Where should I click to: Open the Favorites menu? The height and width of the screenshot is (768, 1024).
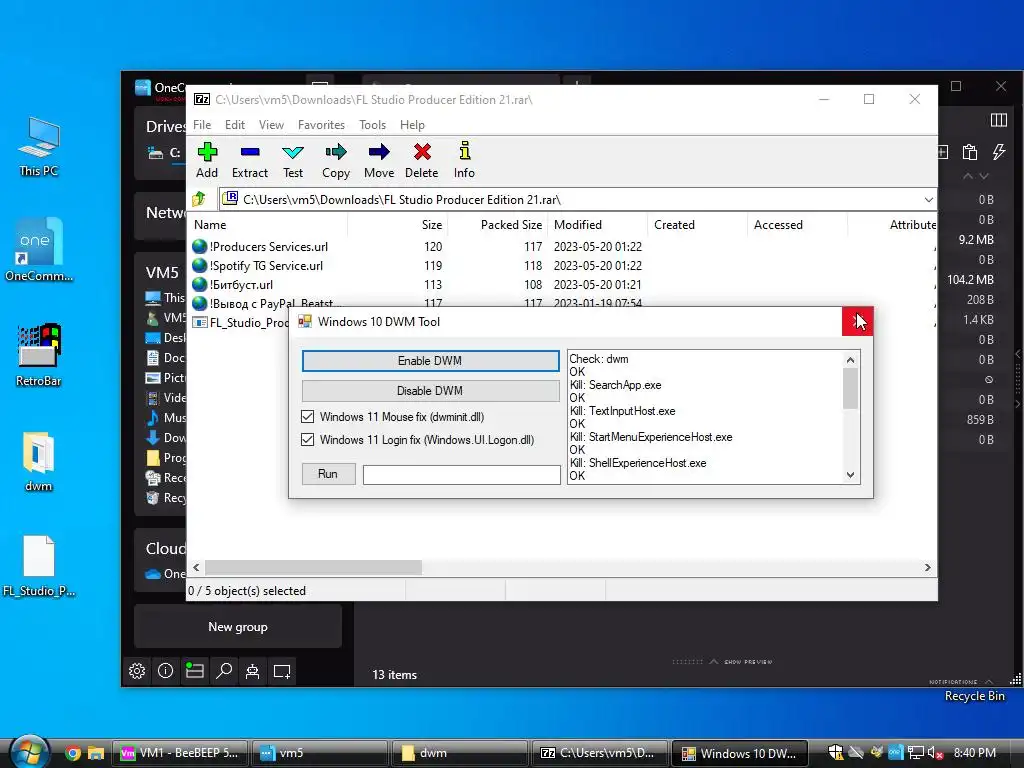(321, 125)
